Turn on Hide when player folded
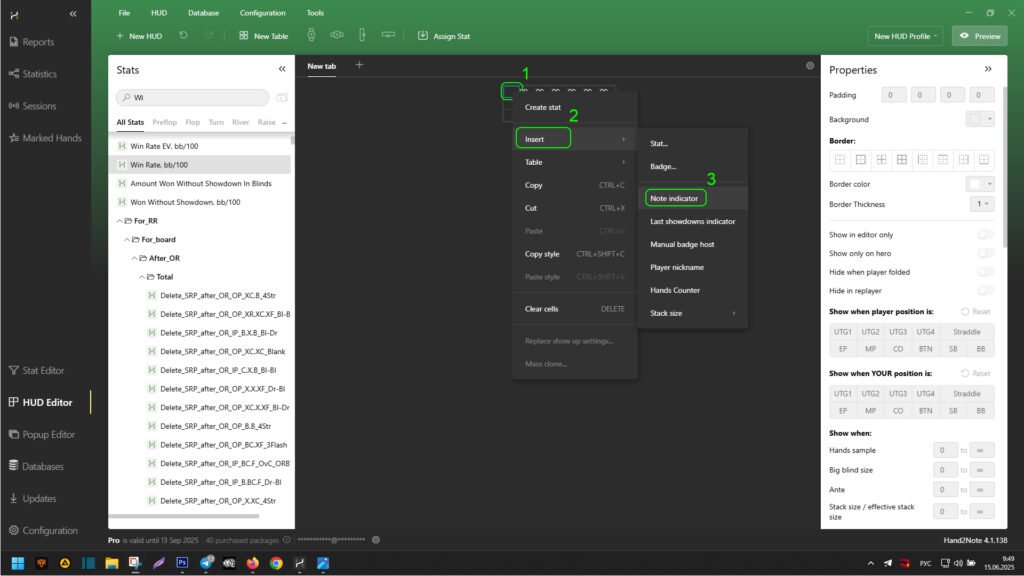Screen dimensions: 1024x576 pos(985,271)
